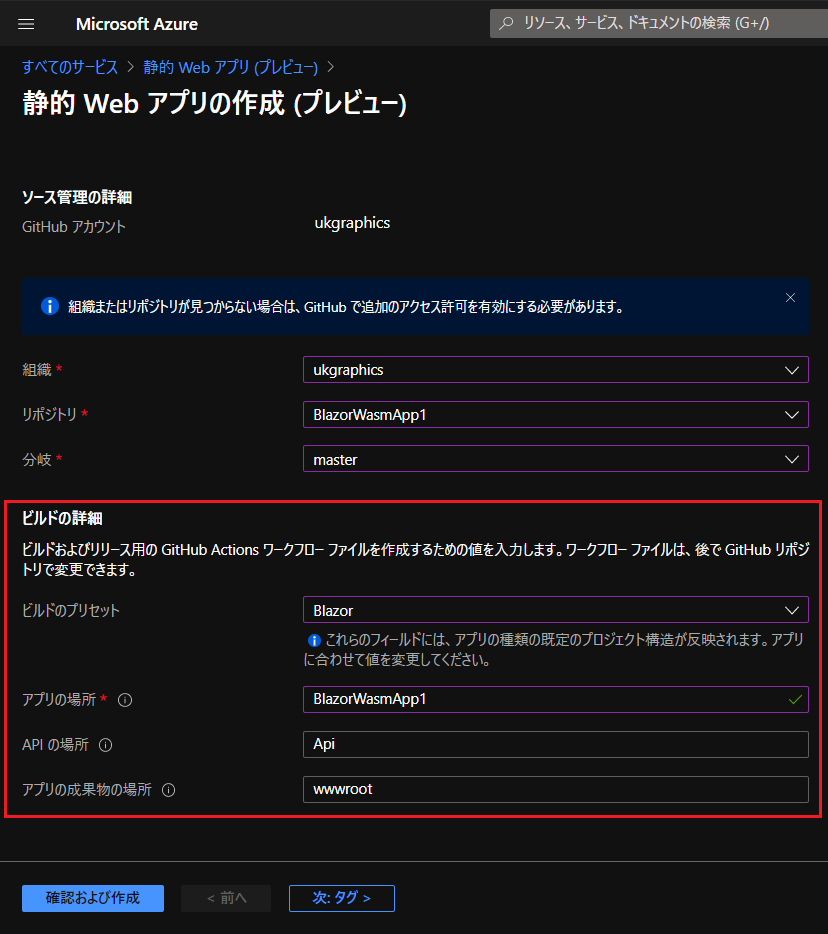Go to 静的 Web アプリ (プレビュー) breadcrumb
Viewport: 828px width, 934px height.
click(x=231, y=67)
